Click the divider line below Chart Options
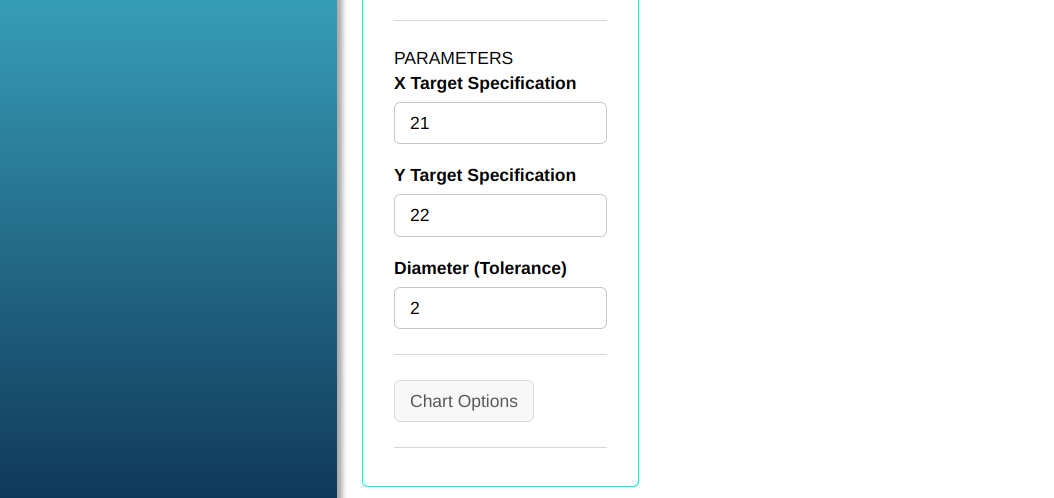The image size is (1054, 498). click(x=500, y=447)
